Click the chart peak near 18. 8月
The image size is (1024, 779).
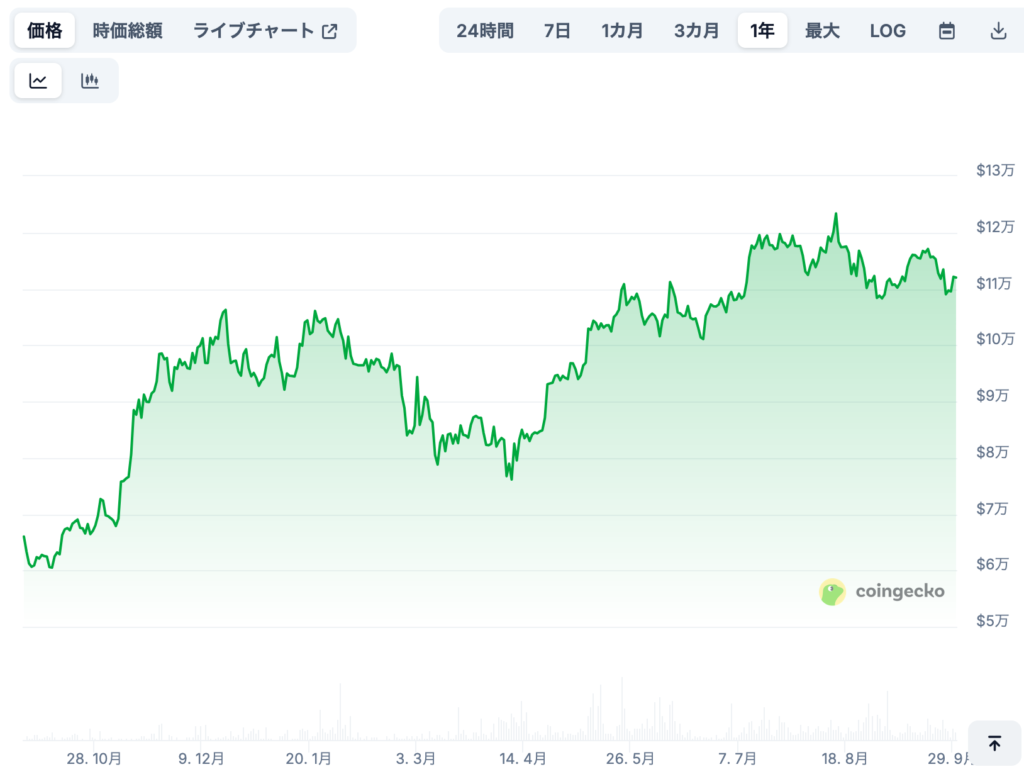(x=835, y=214)
